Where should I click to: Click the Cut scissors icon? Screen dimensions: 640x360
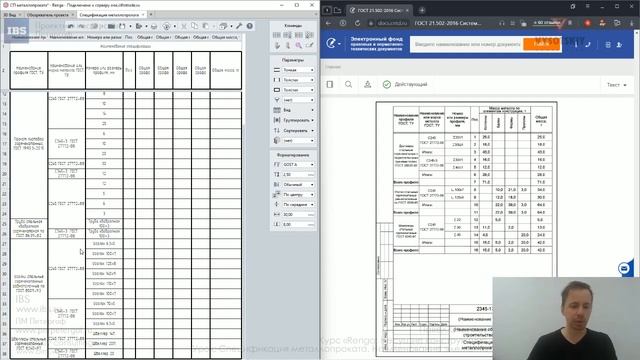pos(184,26)
